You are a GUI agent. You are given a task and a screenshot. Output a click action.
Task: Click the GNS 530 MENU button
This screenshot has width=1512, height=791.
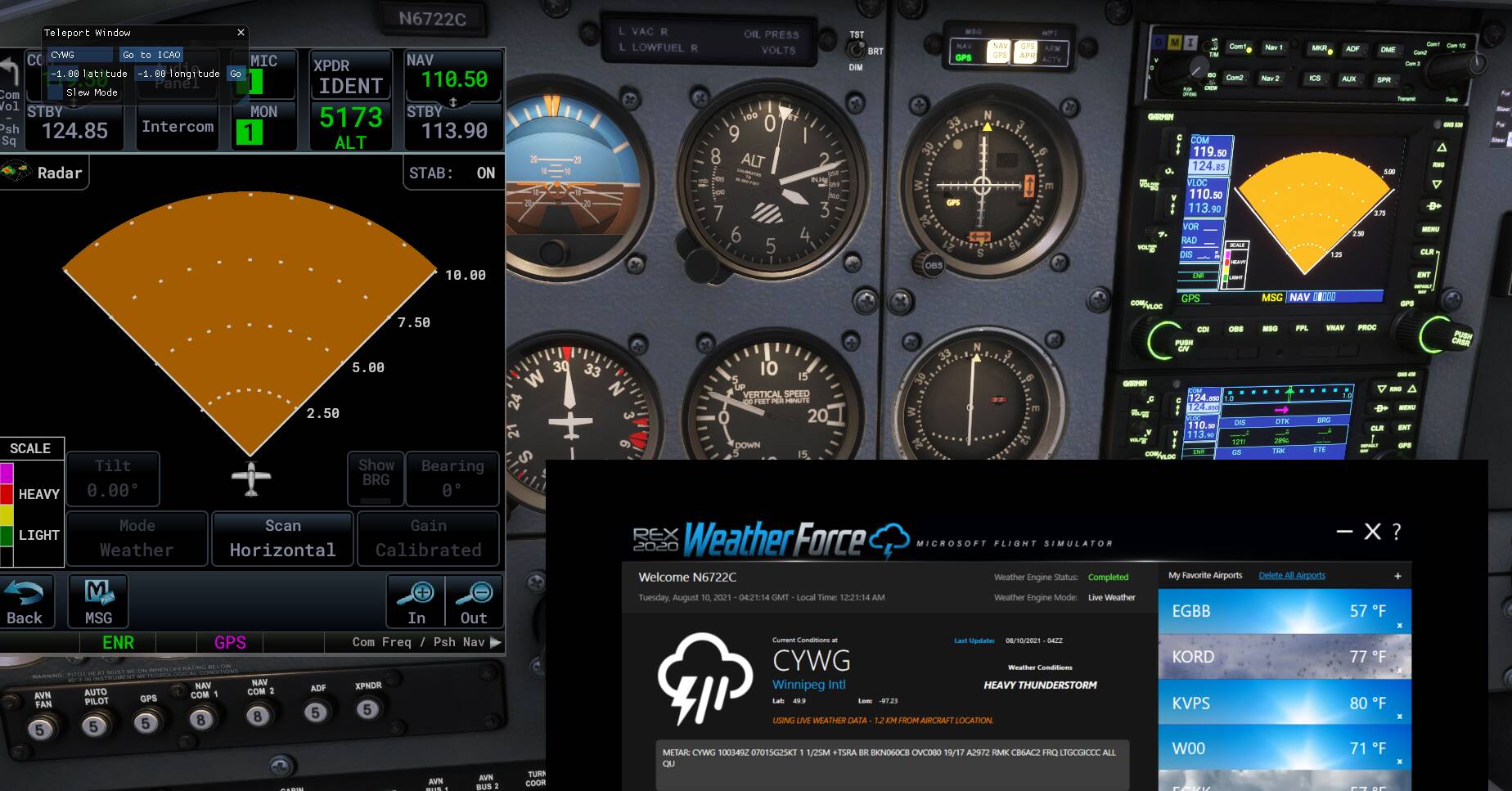1430,230
